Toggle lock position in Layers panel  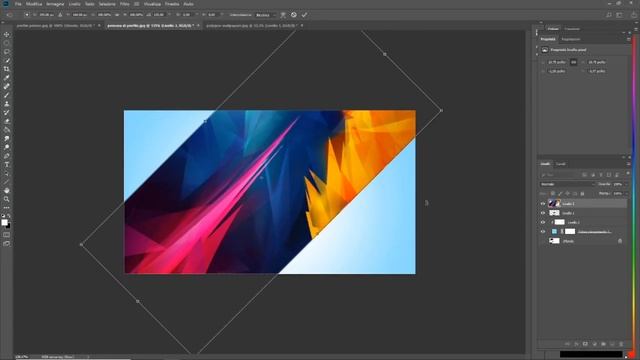click(567, 193)
